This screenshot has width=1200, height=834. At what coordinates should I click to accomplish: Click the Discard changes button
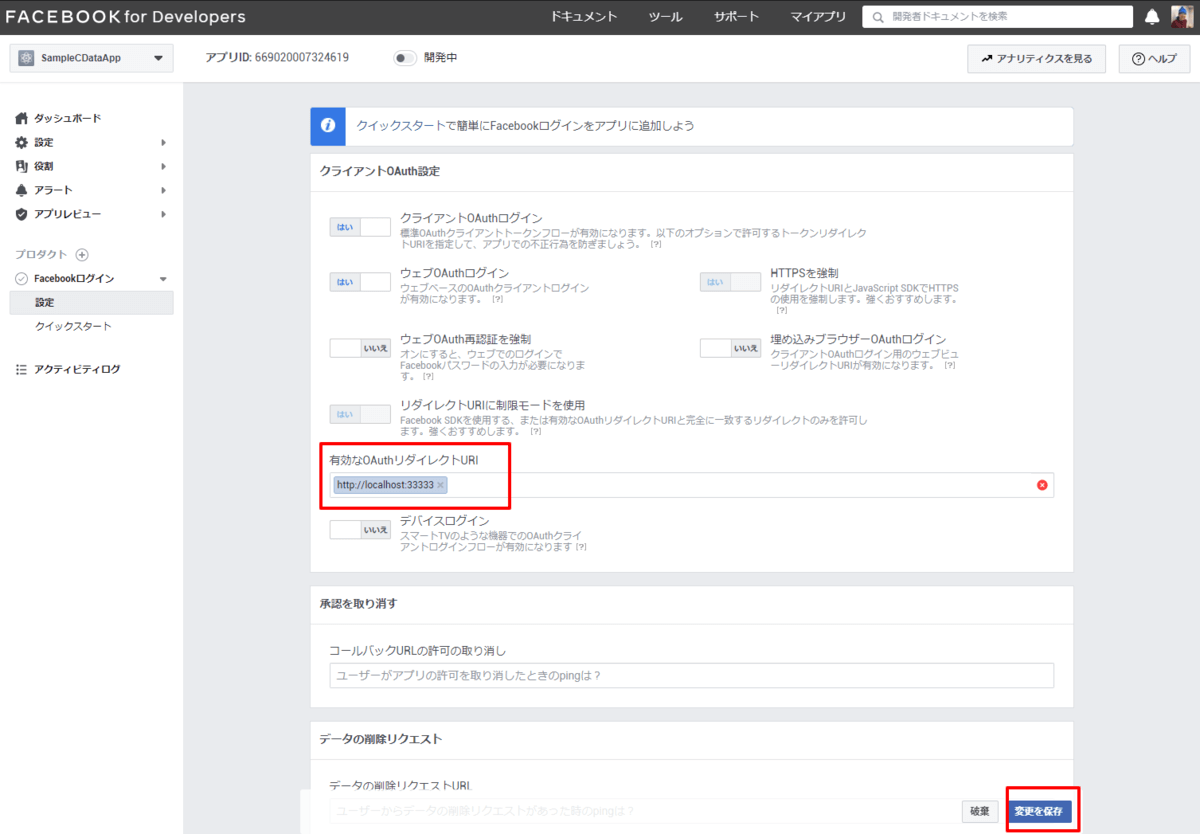(x=980, y=811)
